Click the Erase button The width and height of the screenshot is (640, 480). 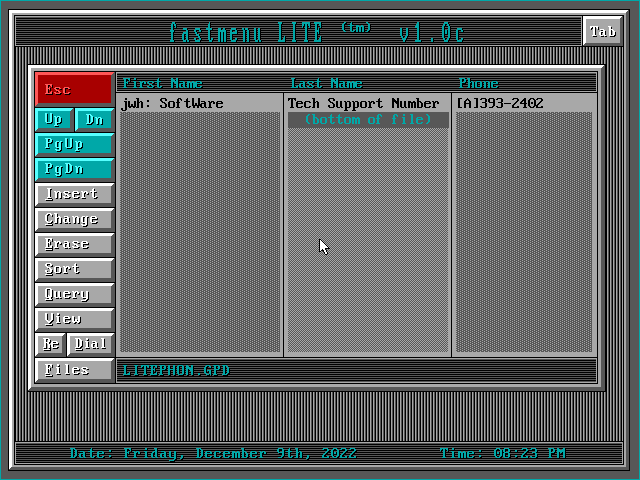(x=74, y=244)
